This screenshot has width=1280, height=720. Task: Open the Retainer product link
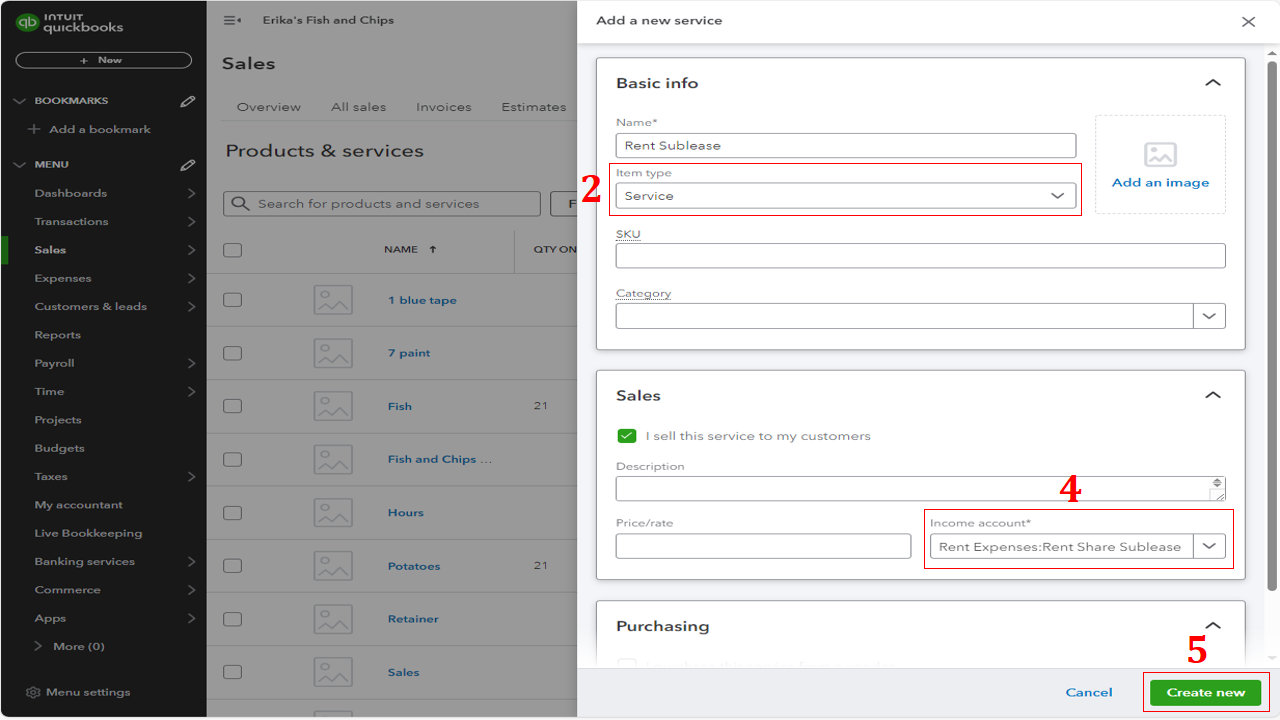413,619
